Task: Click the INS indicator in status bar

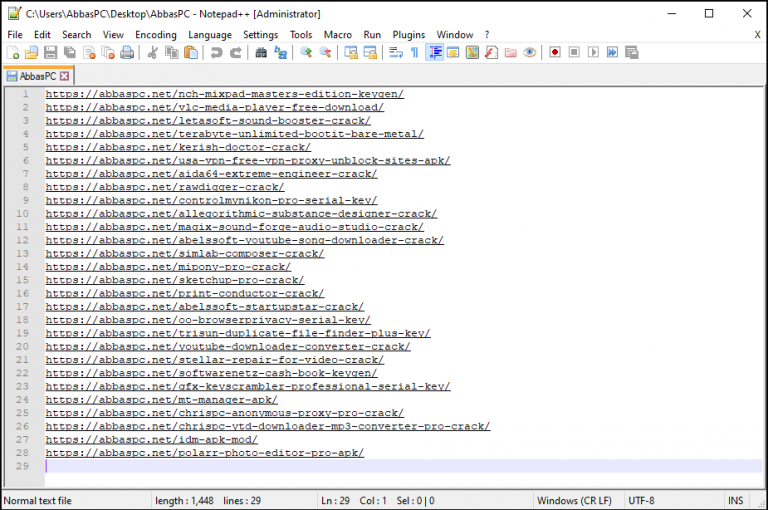Action: (x=735, y=501)
